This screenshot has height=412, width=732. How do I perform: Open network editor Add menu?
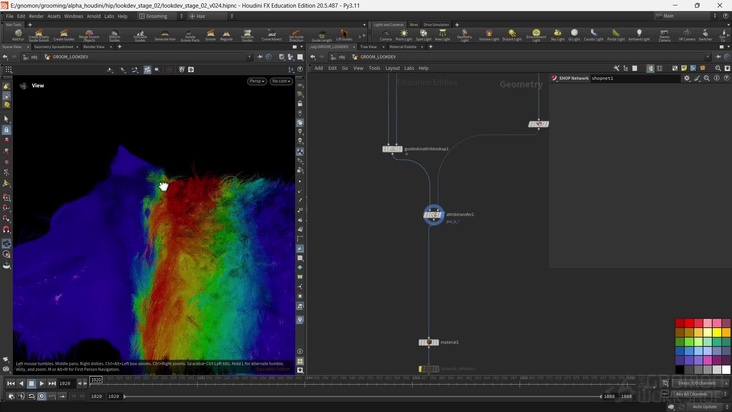(x=318, y=68)
